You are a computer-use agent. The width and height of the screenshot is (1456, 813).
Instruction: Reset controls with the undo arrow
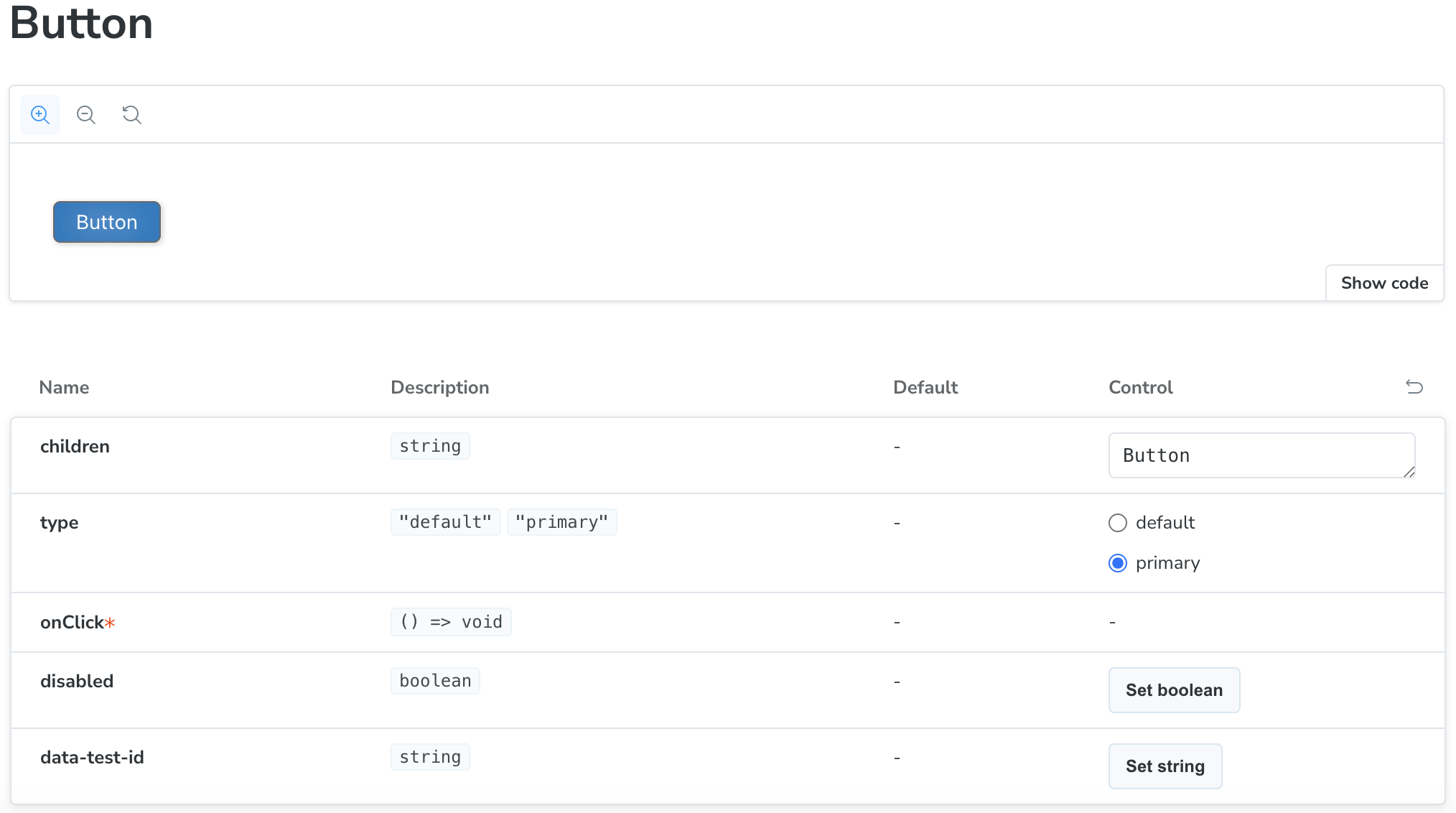1414,387
